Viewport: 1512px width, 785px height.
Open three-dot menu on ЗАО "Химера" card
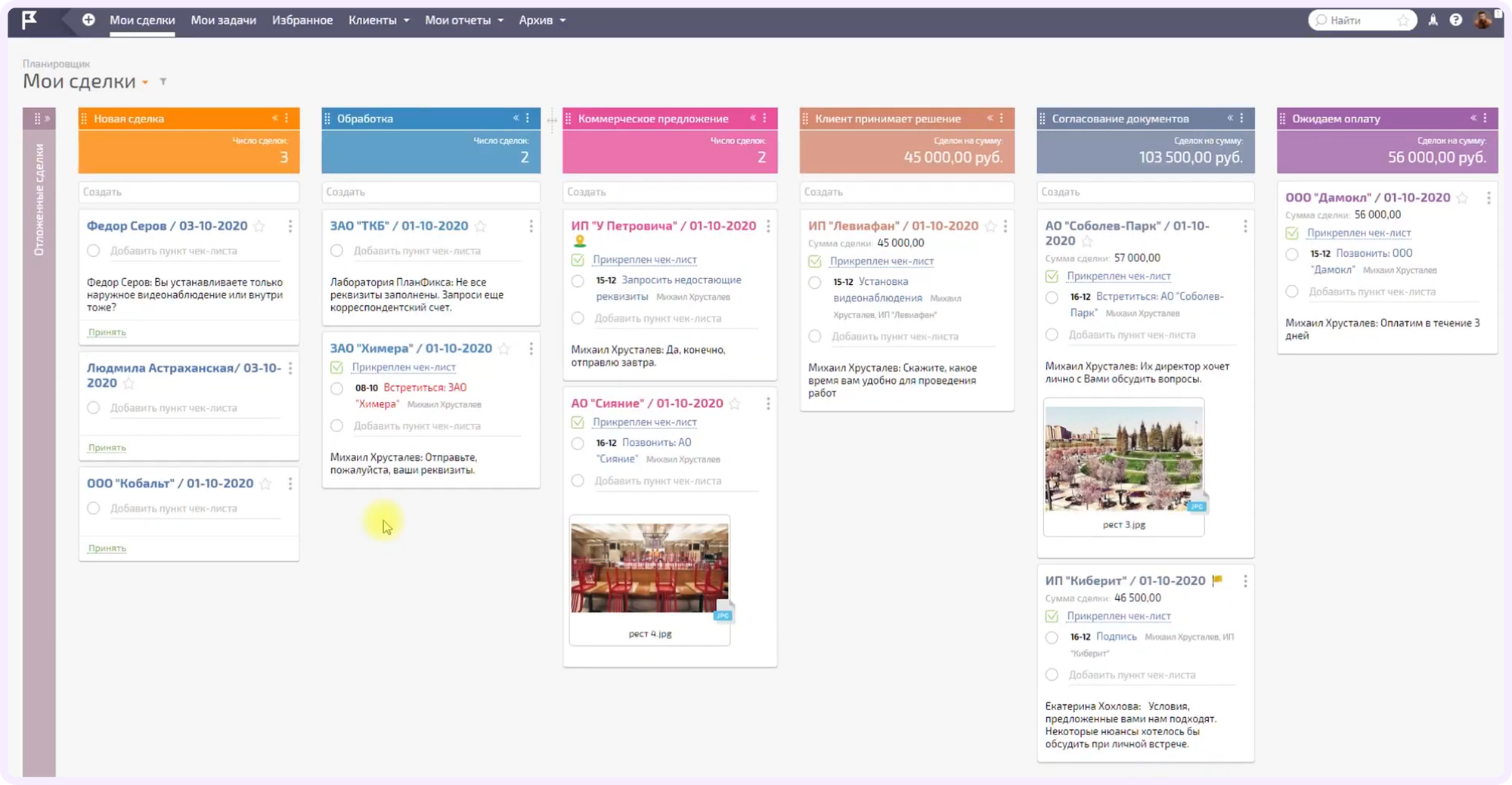pyautogui.click(x=531, y=348)
